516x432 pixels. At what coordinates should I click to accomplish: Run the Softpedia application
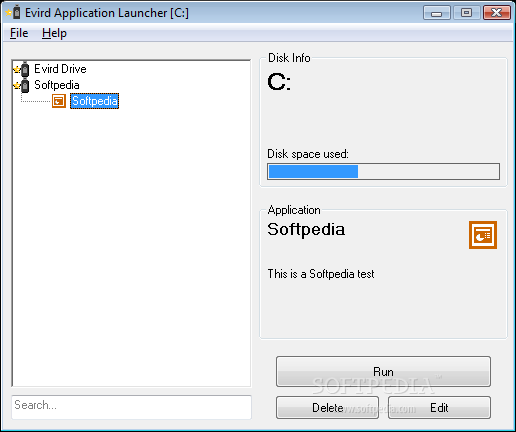(x=383, y=372)
